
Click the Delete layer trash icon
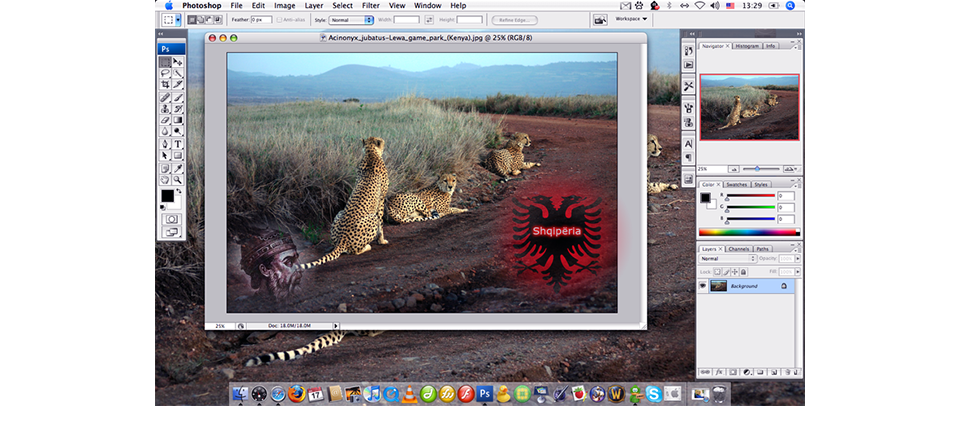pos(788,372)
